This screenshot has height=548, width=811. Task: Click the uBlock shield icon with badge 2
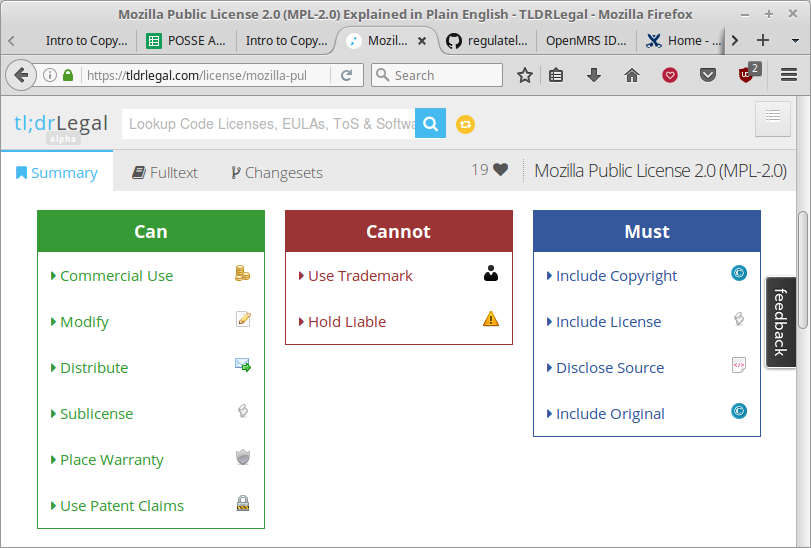coord(747,74)
